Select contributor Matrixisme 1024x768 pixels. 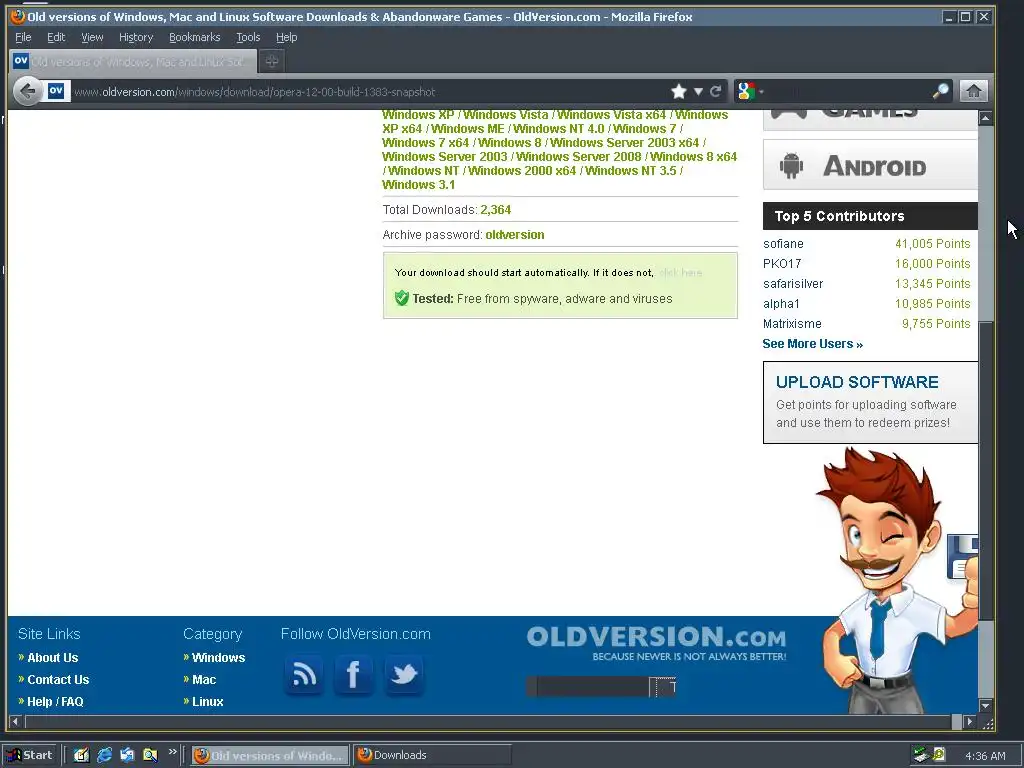pyautogui.click(x=792, y=324)
